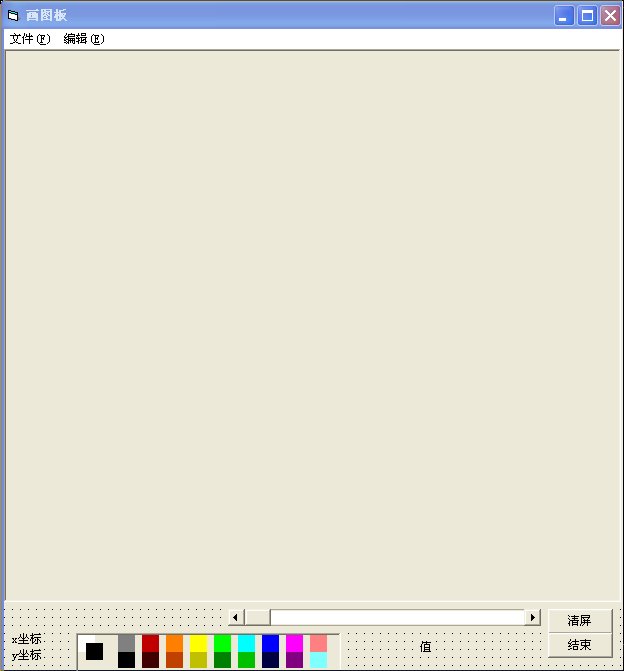Pick the magenta color swatch
Viewport: 624px width, 671px height.
(294, 643)
